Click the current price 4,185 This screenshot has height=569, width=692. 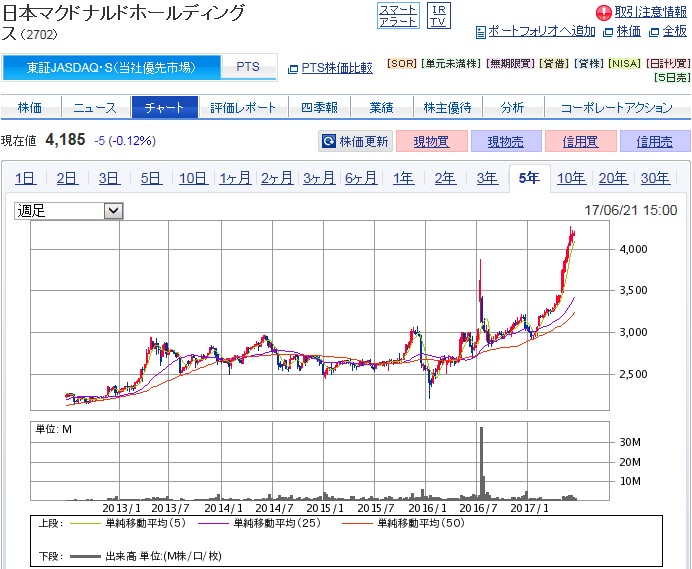click(65, 139)
